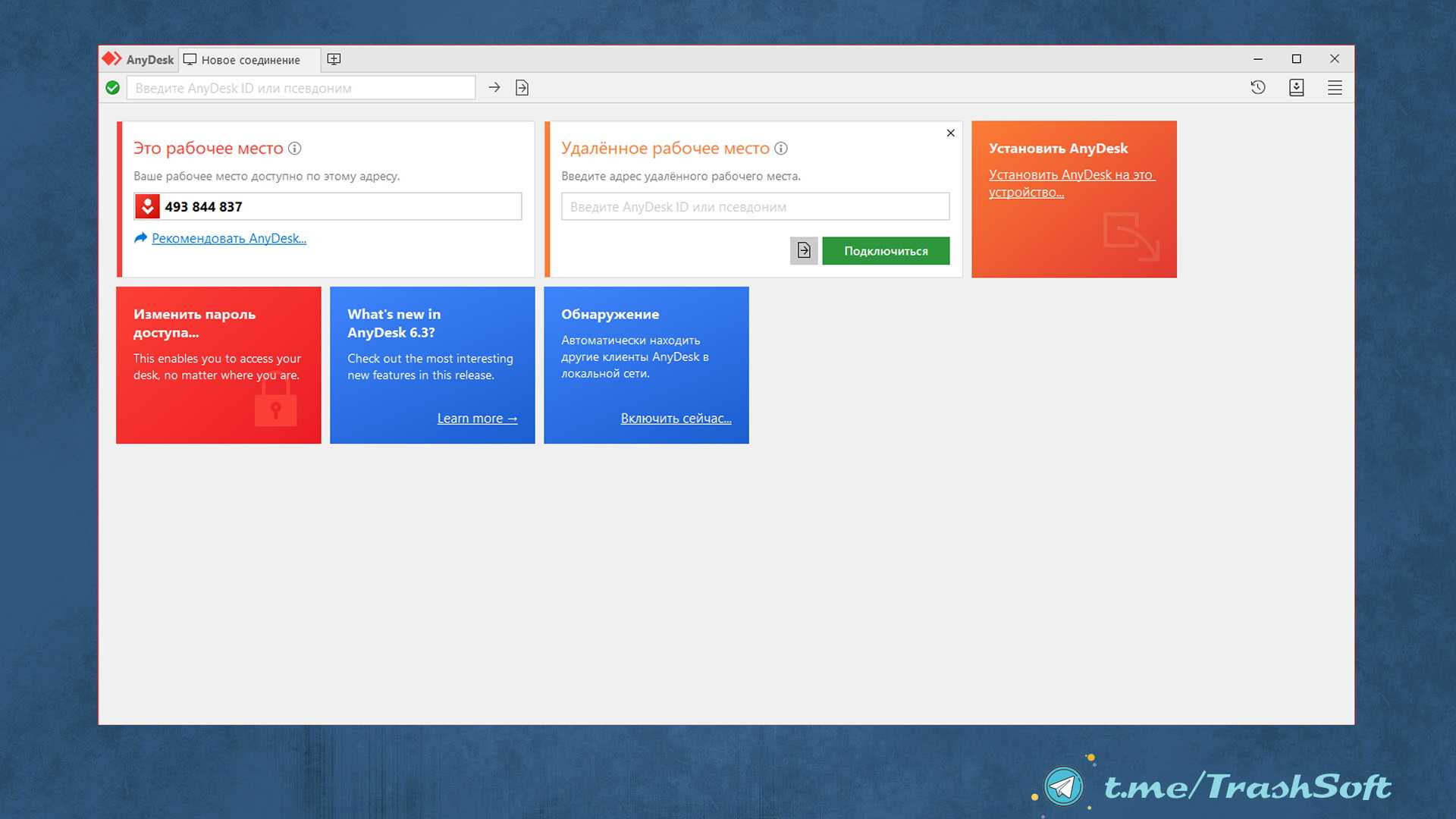Image resolution: width=1456 pixels, height=819 pixels.
Task: Open the Изменить пароль доступа tile
Action: pyautogui.click(x=218, y=365)
